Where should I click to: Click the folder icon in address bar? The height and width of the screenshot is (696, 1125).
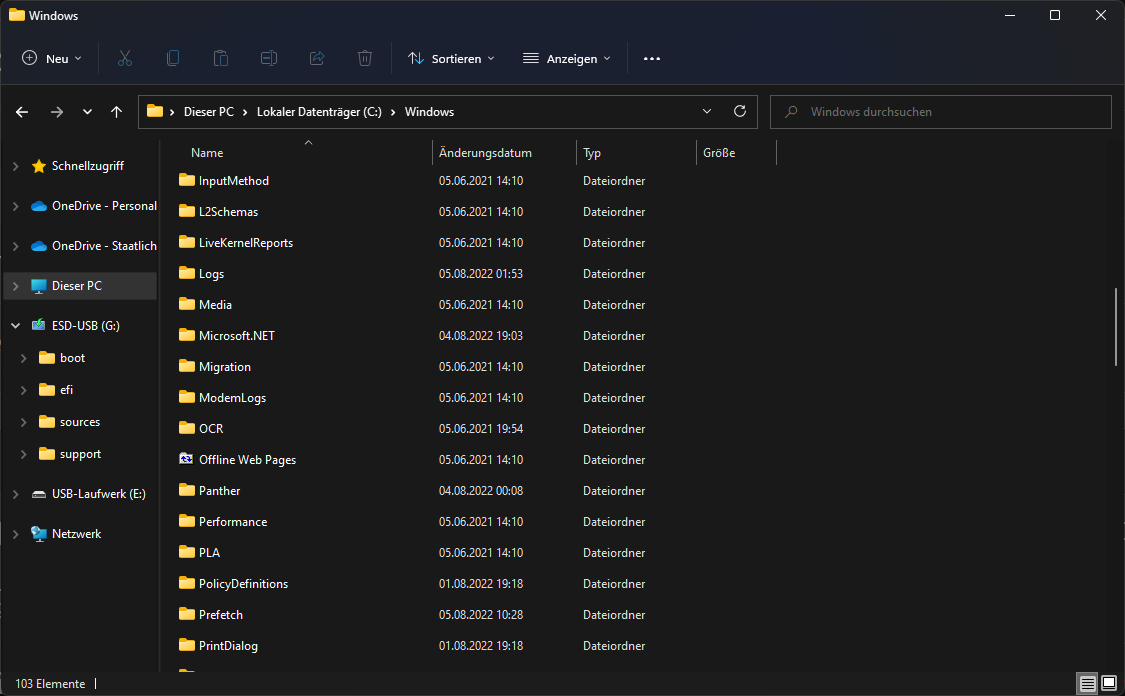point(155,111)
